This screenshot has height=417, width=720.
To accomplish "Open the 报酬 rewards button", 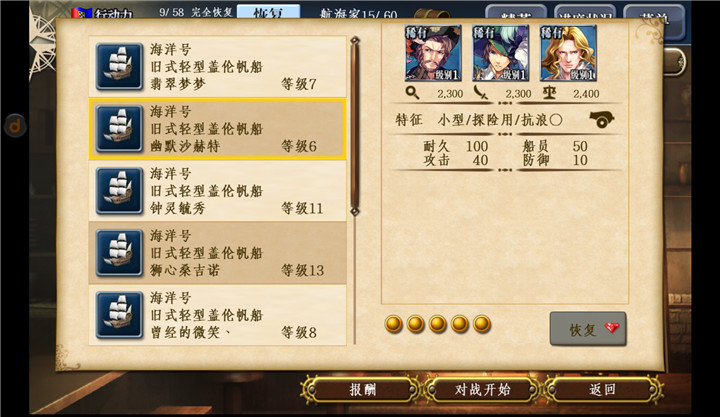I will (x=362, y=390).
